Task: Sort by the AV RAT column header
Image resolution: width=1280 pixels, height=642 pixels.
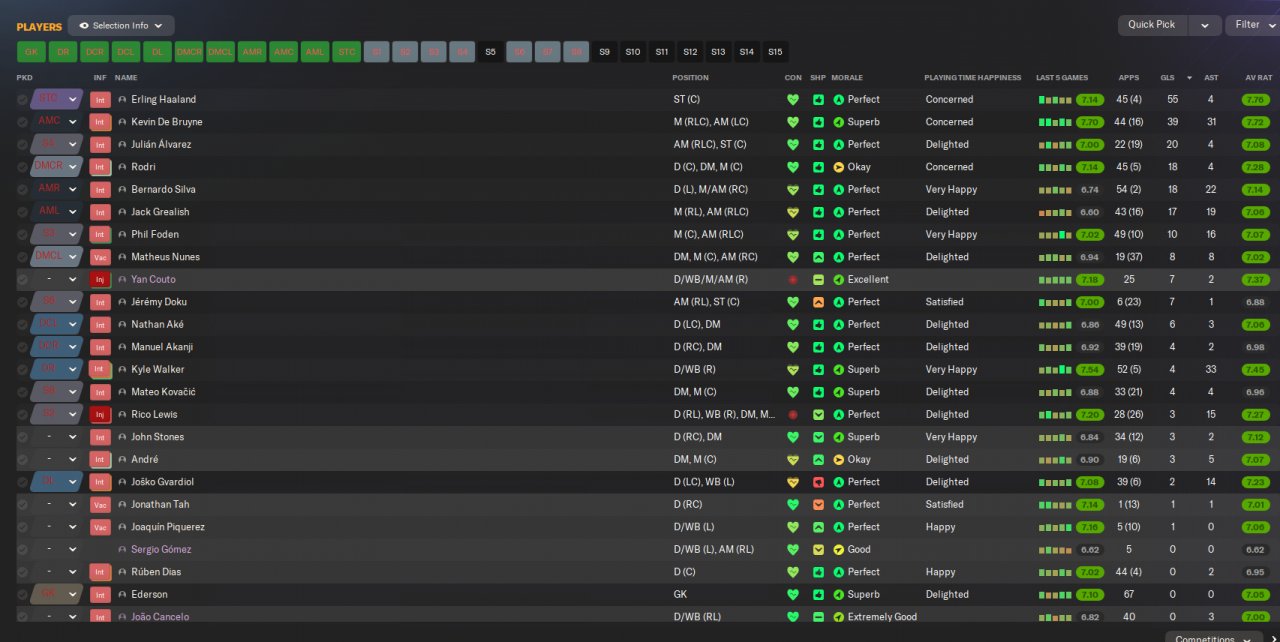Action: tap(1258, 77)
